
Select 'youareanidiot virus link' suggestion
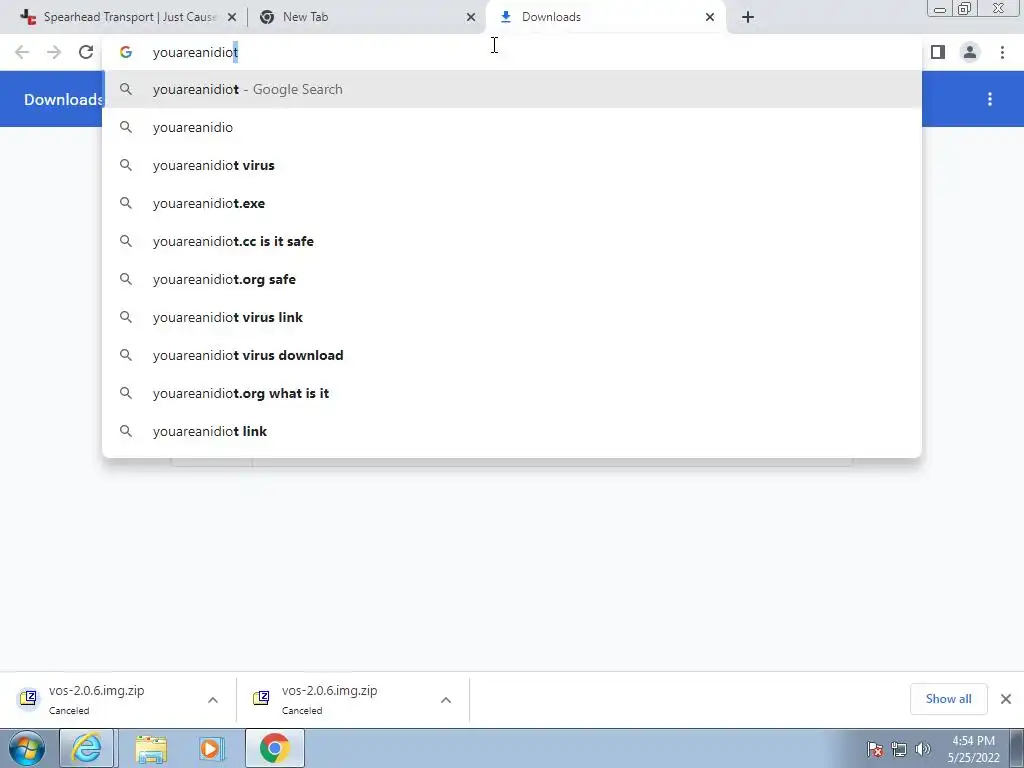pyautogui.click(x=512, y=317)
